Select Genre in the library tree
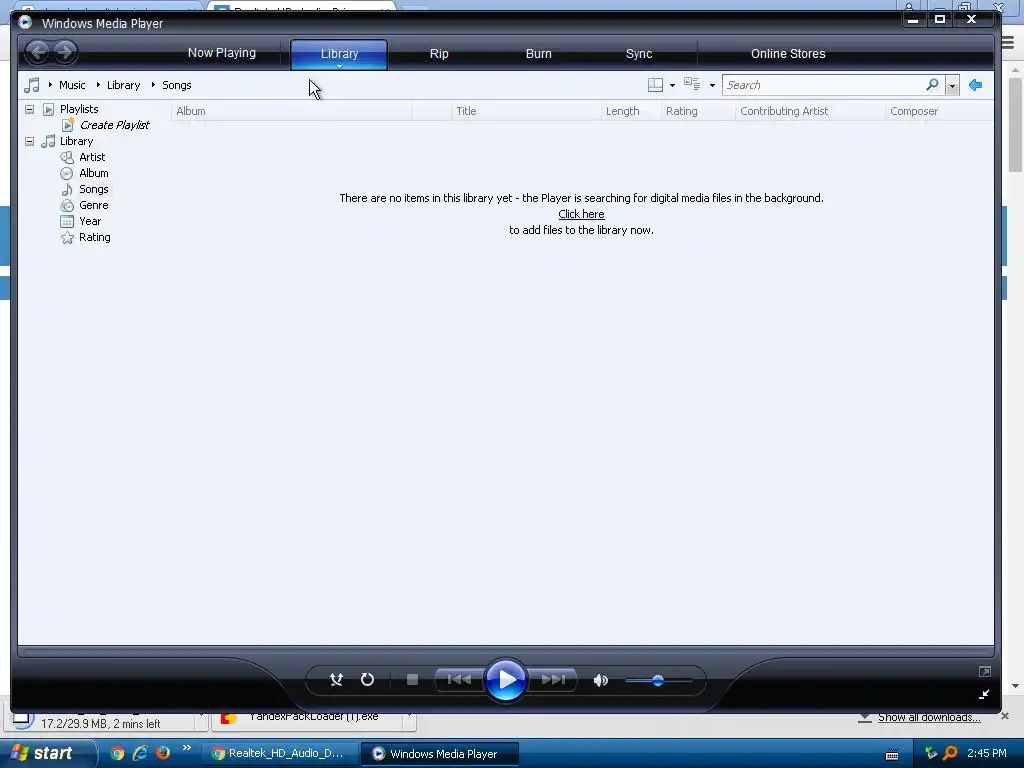The width and height of the screenshot is (1024, 768). (93, 205)
